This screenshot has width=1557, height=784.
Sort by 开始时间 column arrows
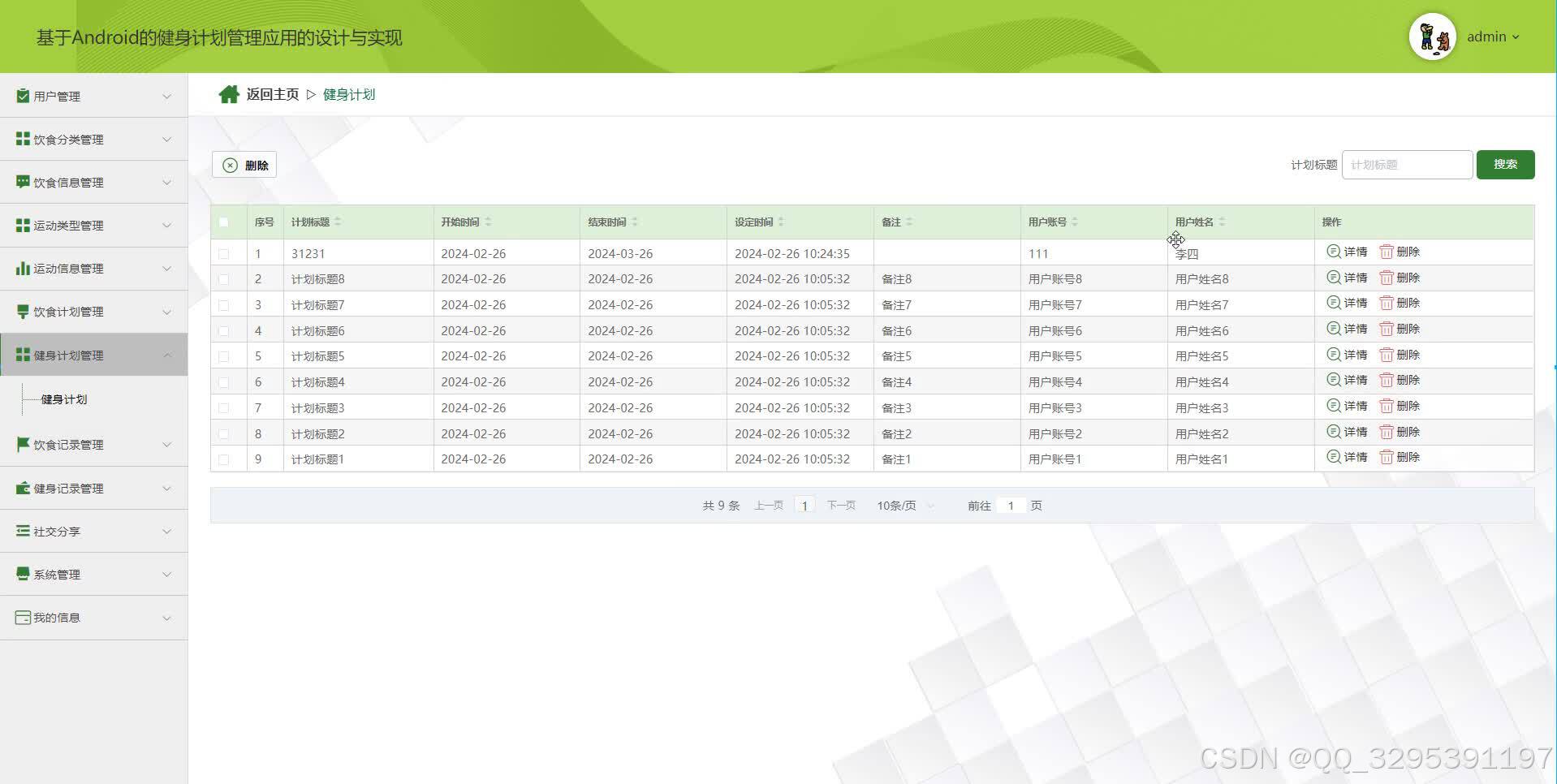coord(488,222)
